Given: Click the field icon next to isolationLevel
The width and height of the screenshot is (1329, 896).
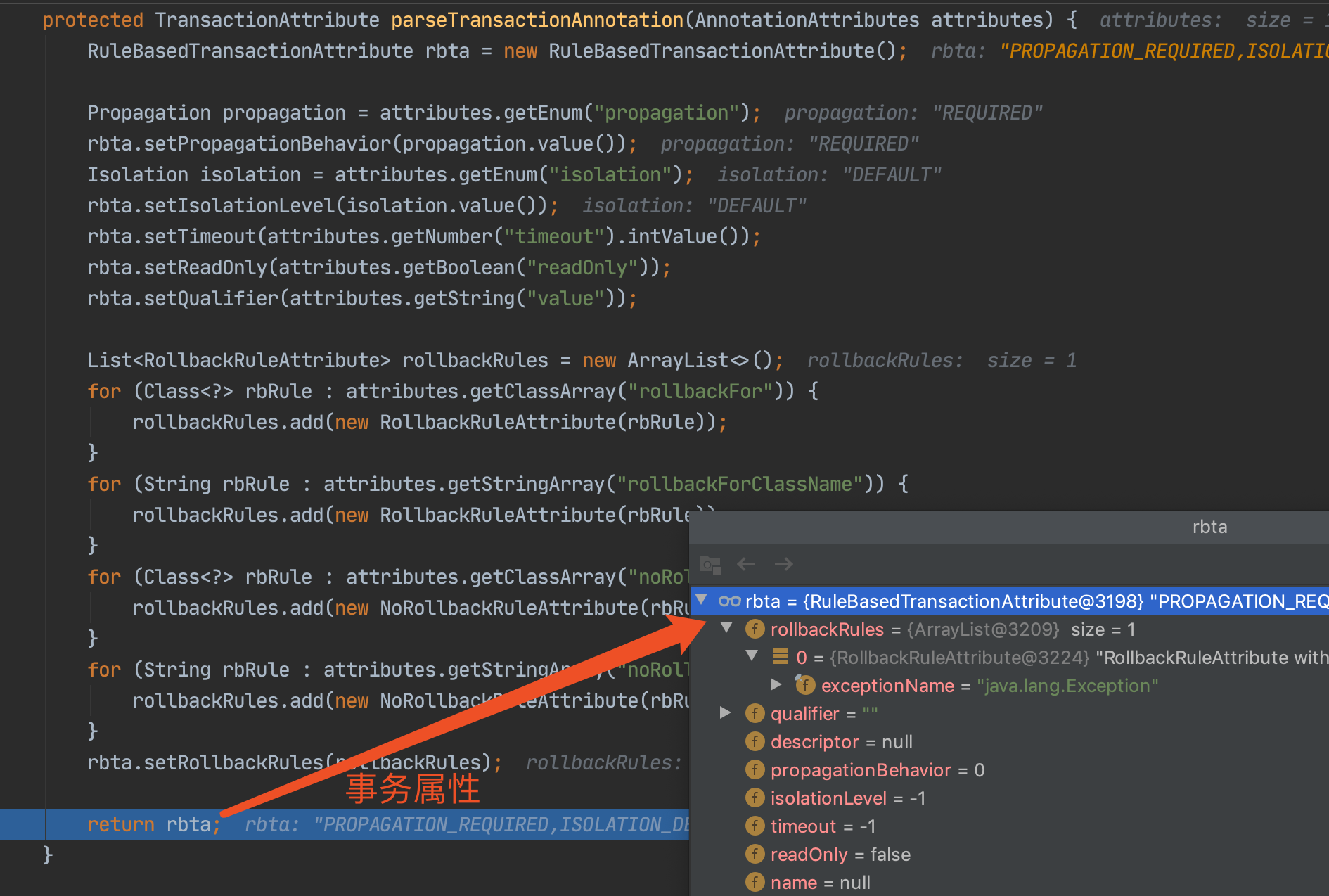Looking at the screenshot, I should [755, 798].
